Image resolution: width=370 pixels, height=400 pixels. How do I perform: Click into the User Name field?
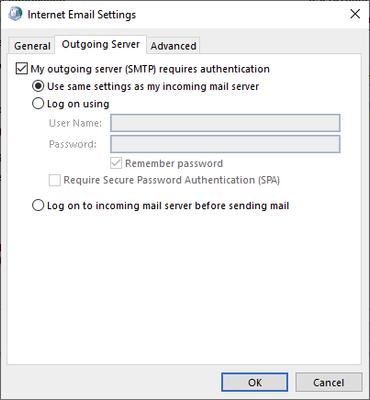click(x=225, y=123)
